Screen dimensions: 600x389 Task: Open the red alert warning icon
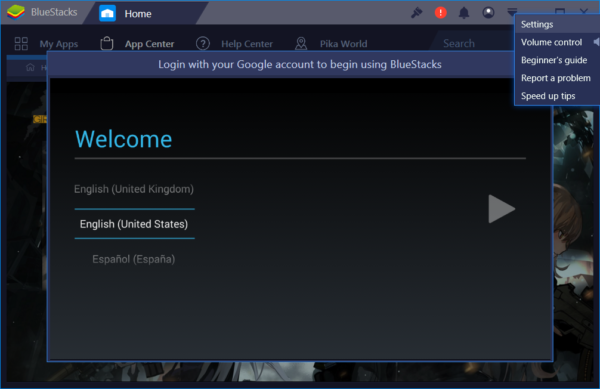point(440,13)
